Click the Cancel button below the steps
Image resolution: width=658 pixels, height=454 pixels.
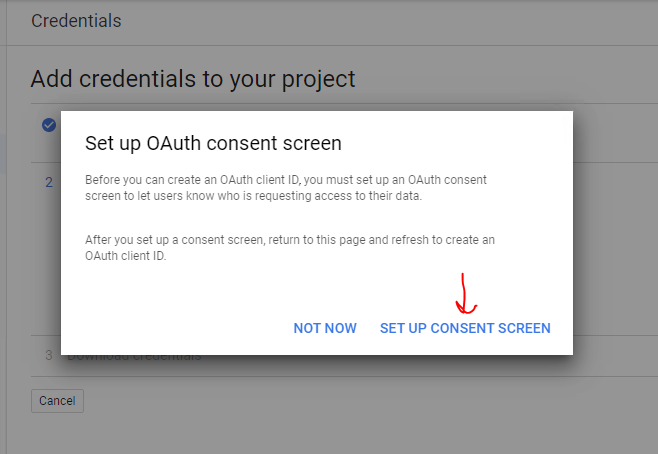click(57, 401)
